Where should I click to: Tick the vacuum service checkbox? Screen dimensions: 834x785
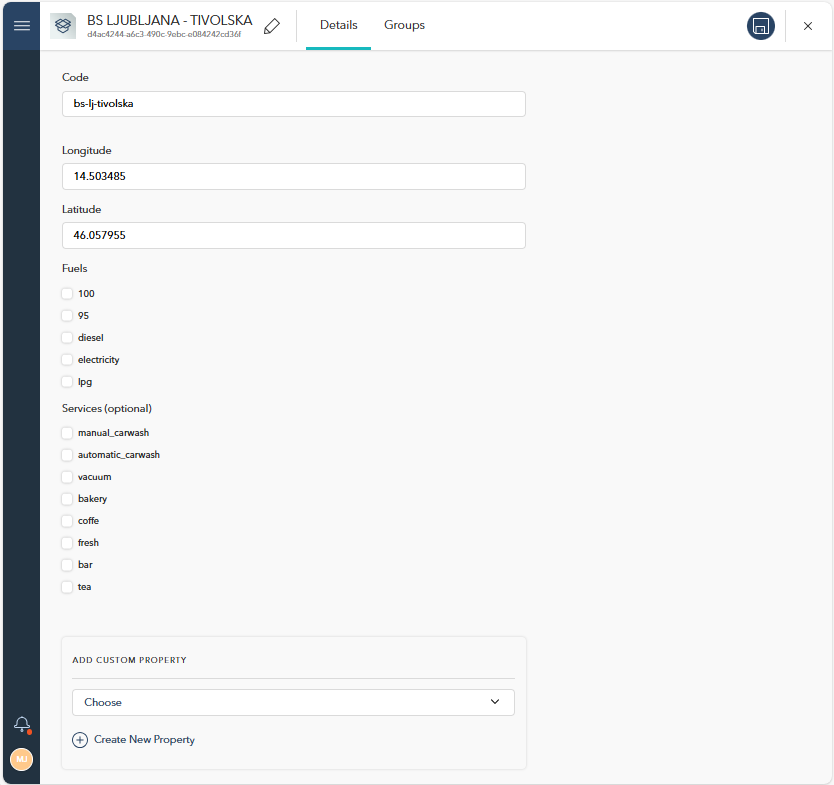[67, 477]
